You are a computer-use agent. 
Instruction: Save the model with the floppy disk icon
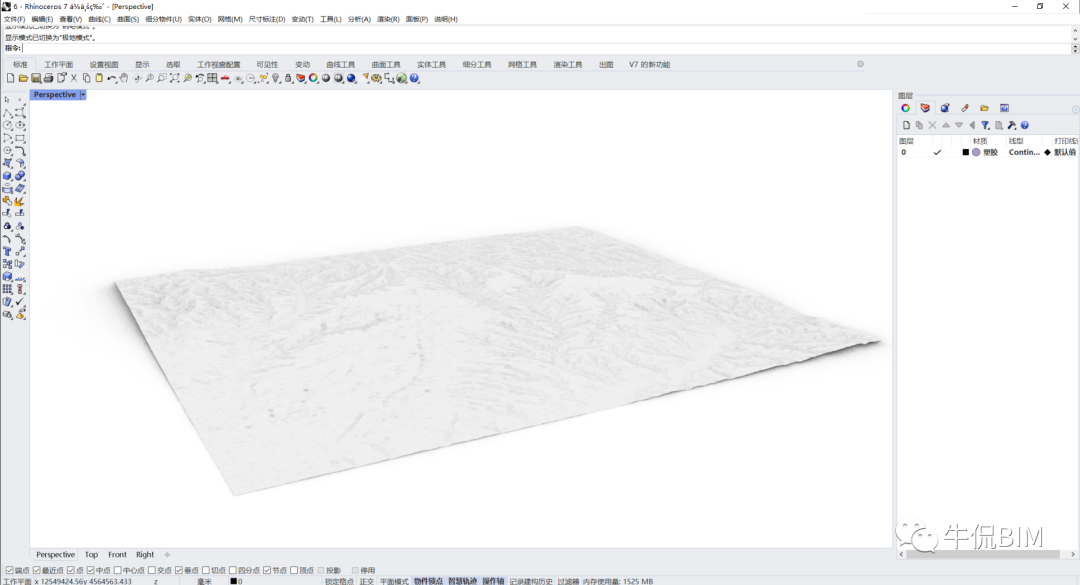36,78
